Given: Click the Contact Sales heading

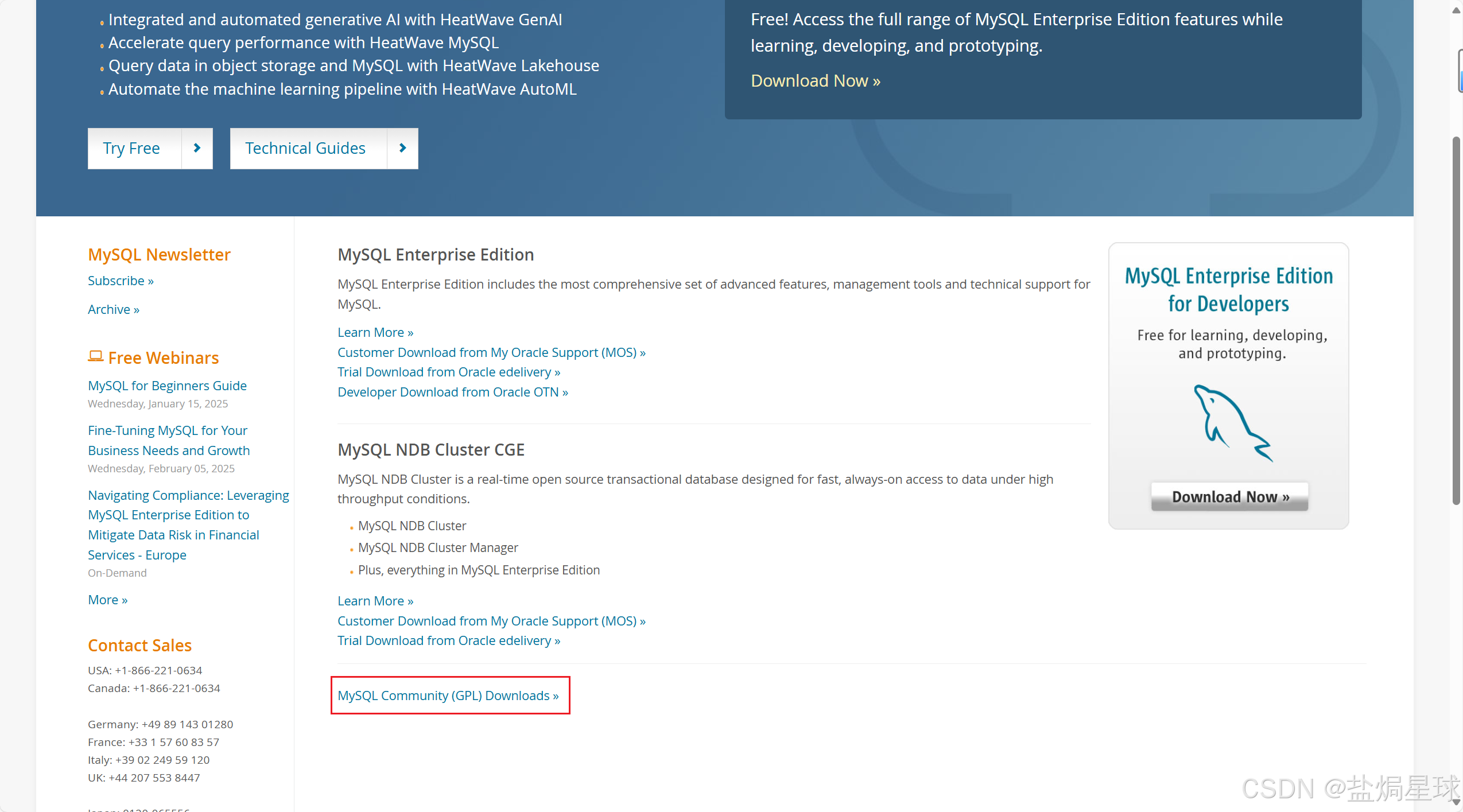Looking at the screenshot, I should click(x=139, y=646).
